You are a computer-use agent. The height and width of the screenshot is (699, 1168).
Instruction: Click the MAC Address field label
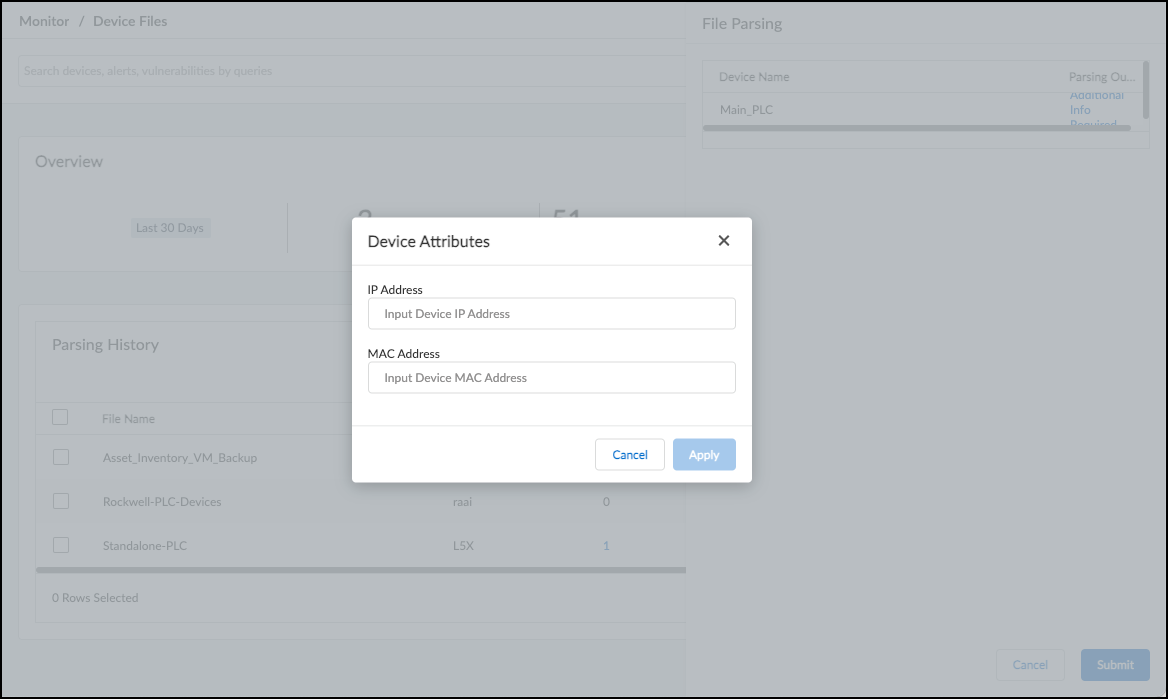tap(404, 353)
